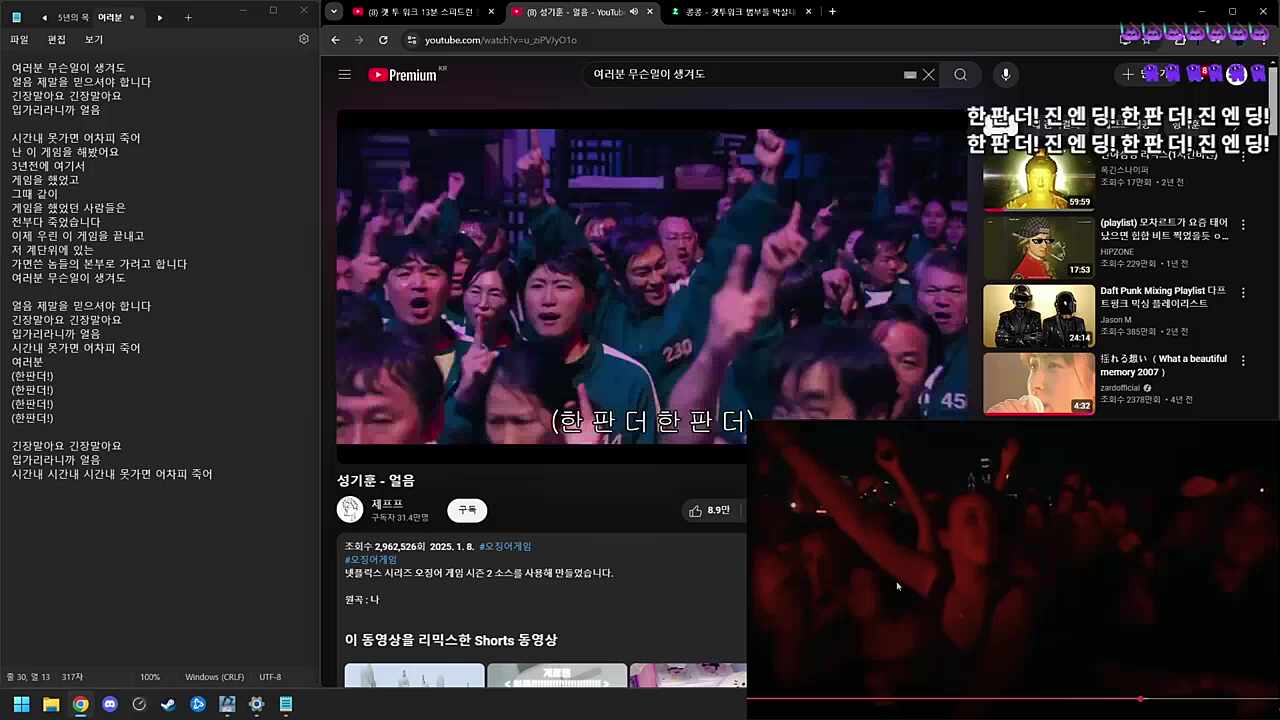Image resolution: width=1280 pixels, height=720 pixels.
Task: Open more options for What a beautiful memory
Action: click(1243, 360)
